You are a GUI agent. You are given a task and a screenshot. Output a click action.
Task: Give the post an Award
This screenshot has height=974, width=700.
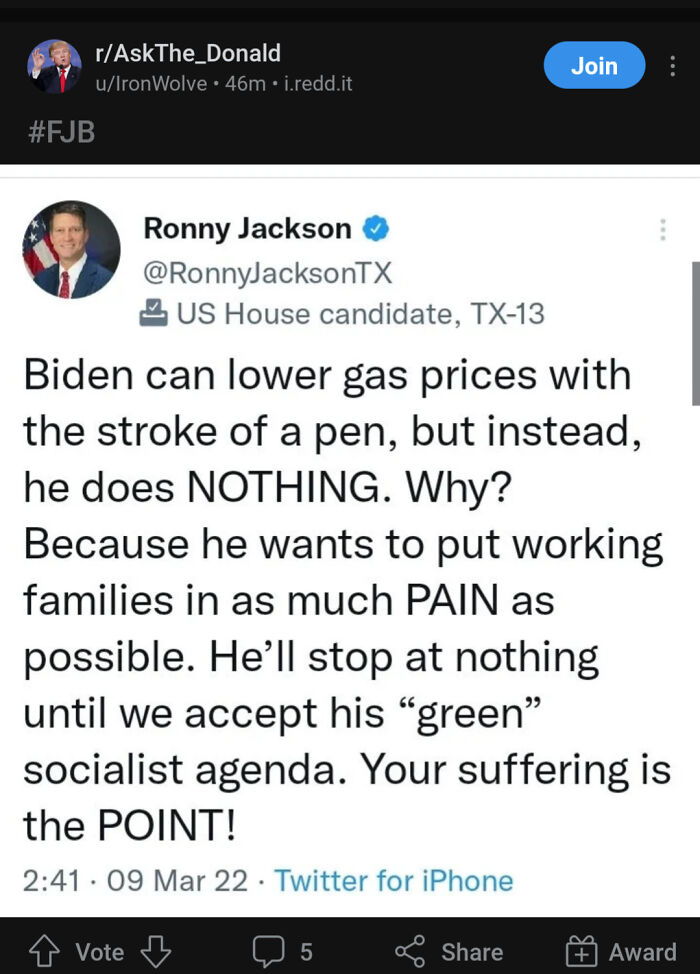[581, 952]
